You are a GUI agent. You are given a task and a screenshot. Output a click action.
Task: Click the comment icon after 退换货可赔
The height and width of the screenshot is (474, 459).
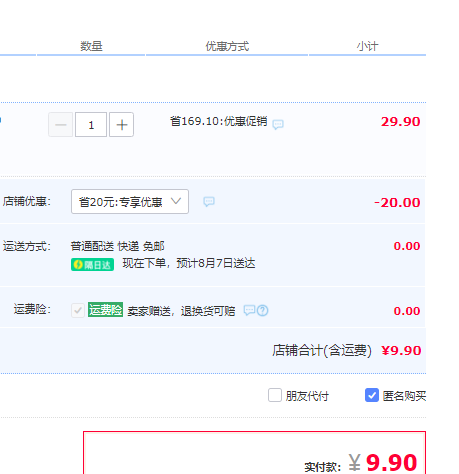click(x=249, y=310)
